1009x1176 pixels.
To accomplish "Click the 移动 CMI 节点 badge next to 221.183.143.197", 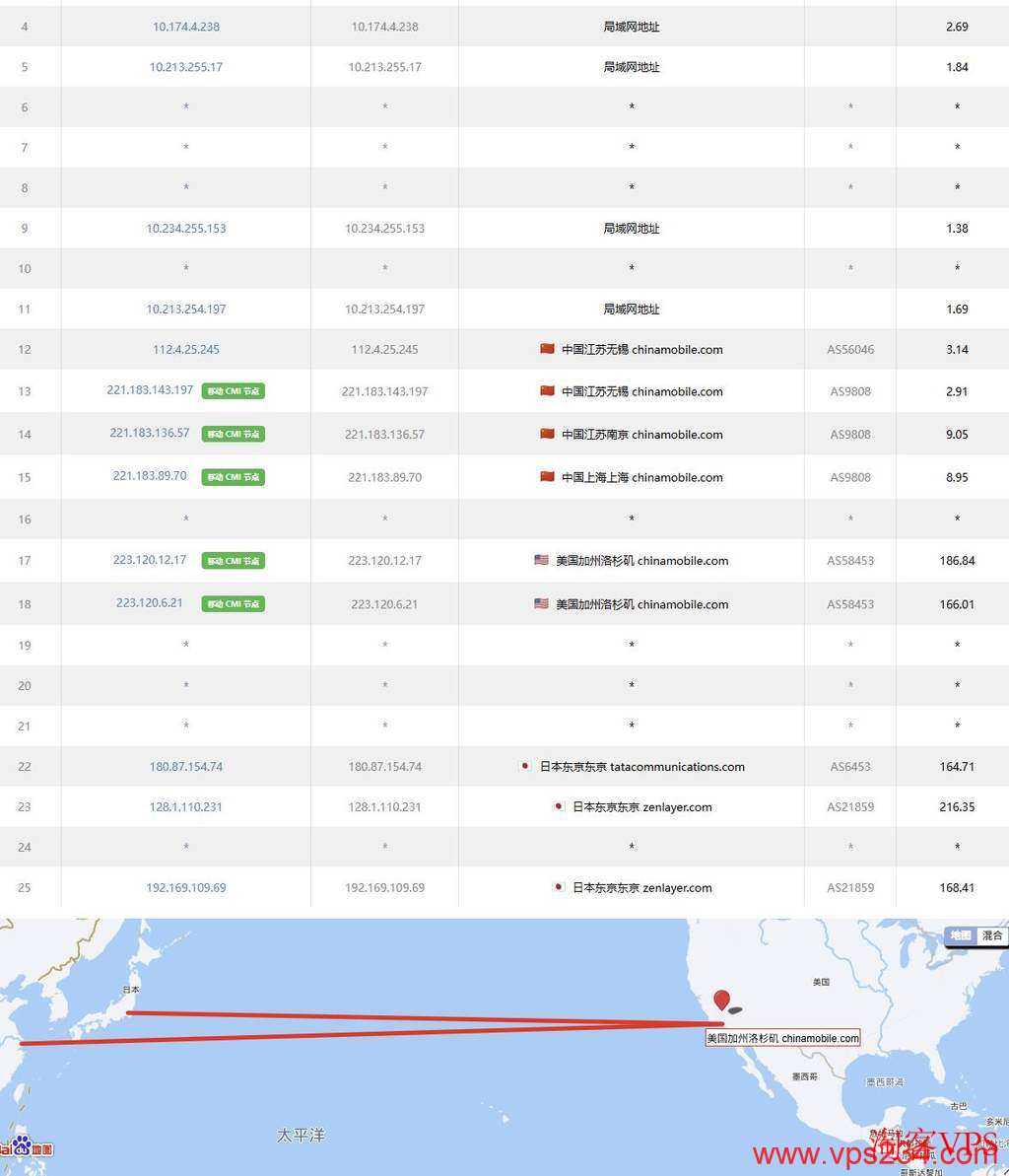I will (x=234, y=390).
